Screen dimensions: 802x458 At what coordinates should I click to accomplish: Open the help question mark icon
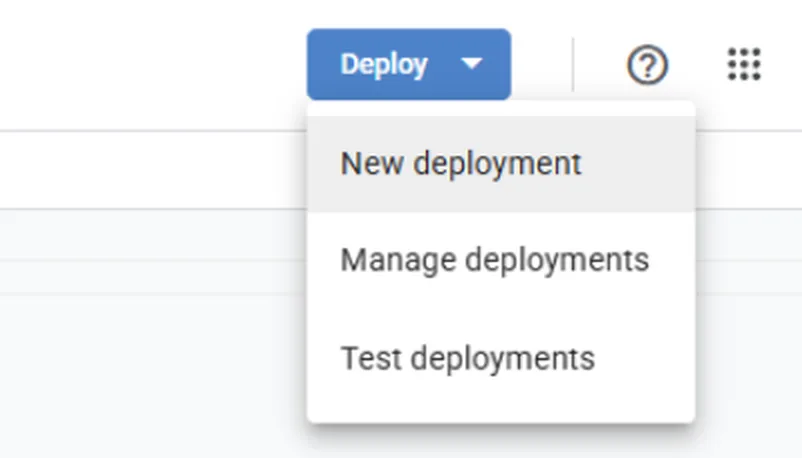pyautogui.click(x=647, y=64)
